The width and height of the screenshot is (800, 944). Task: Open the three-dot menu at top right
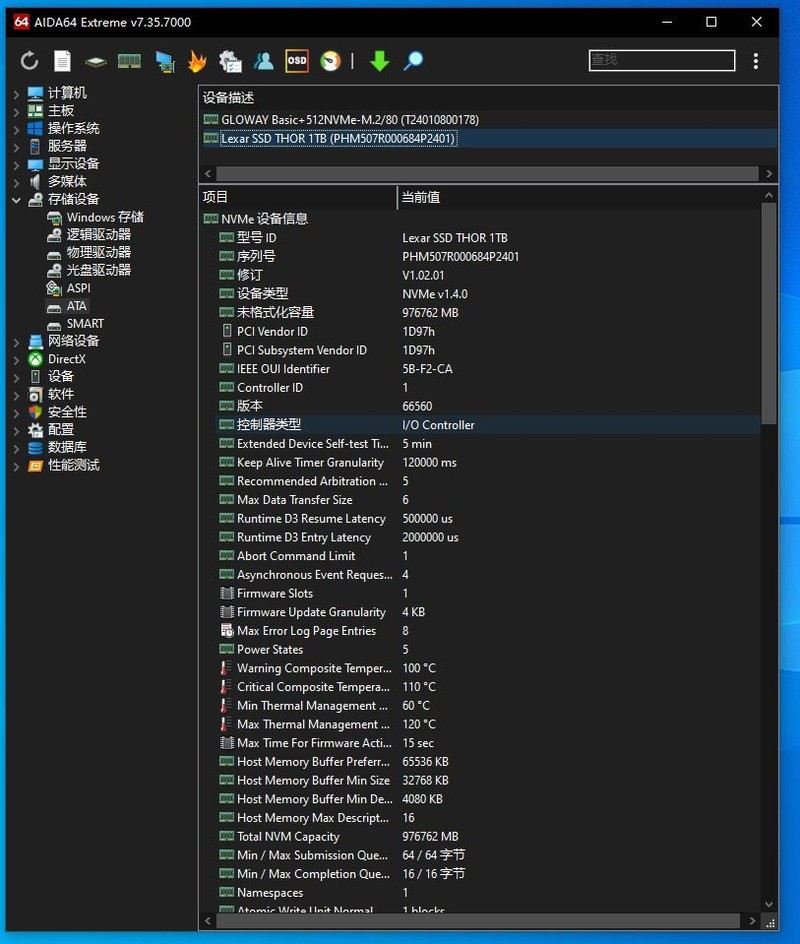coord(756,60)
